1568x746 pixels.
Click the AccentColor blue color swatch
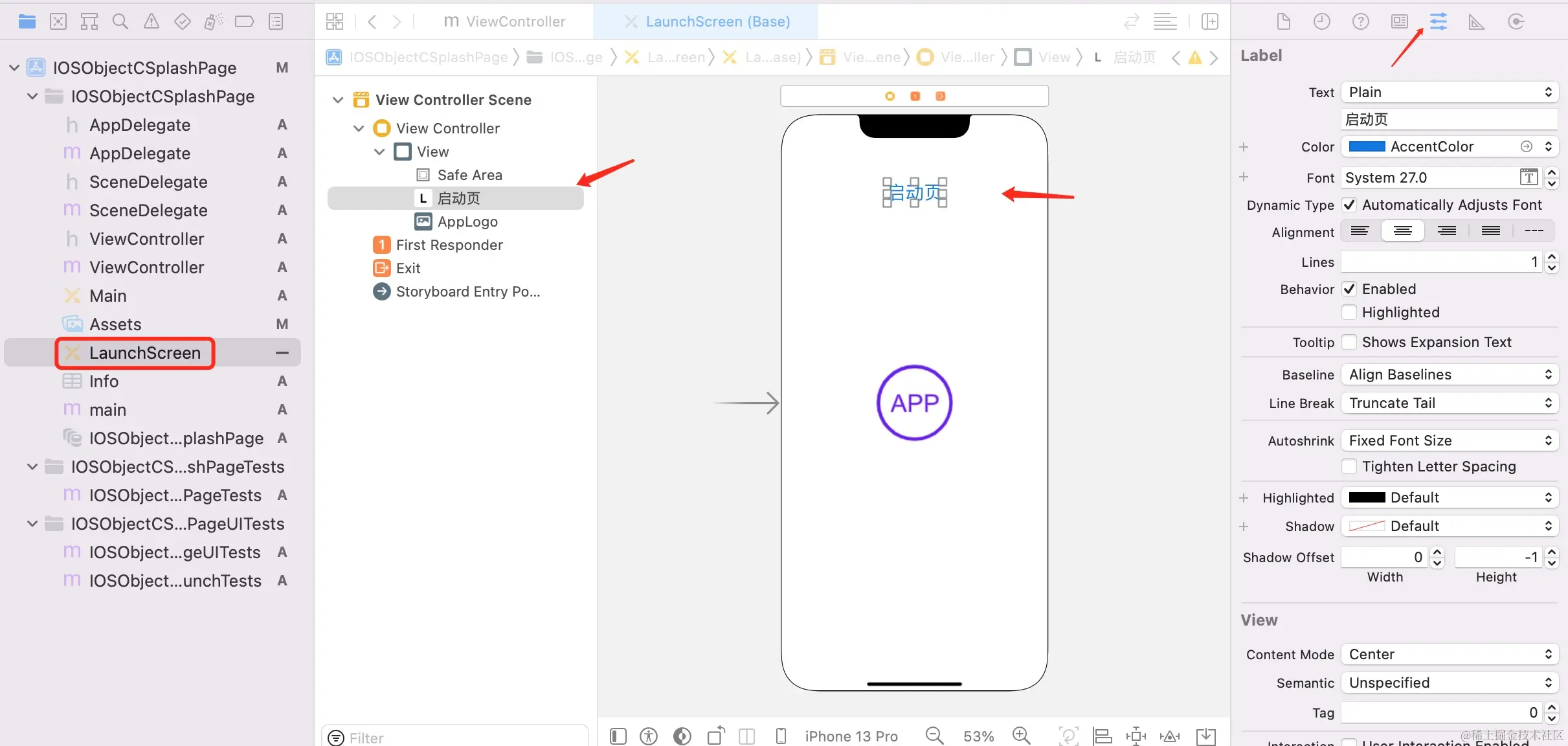click(1367, 147)
